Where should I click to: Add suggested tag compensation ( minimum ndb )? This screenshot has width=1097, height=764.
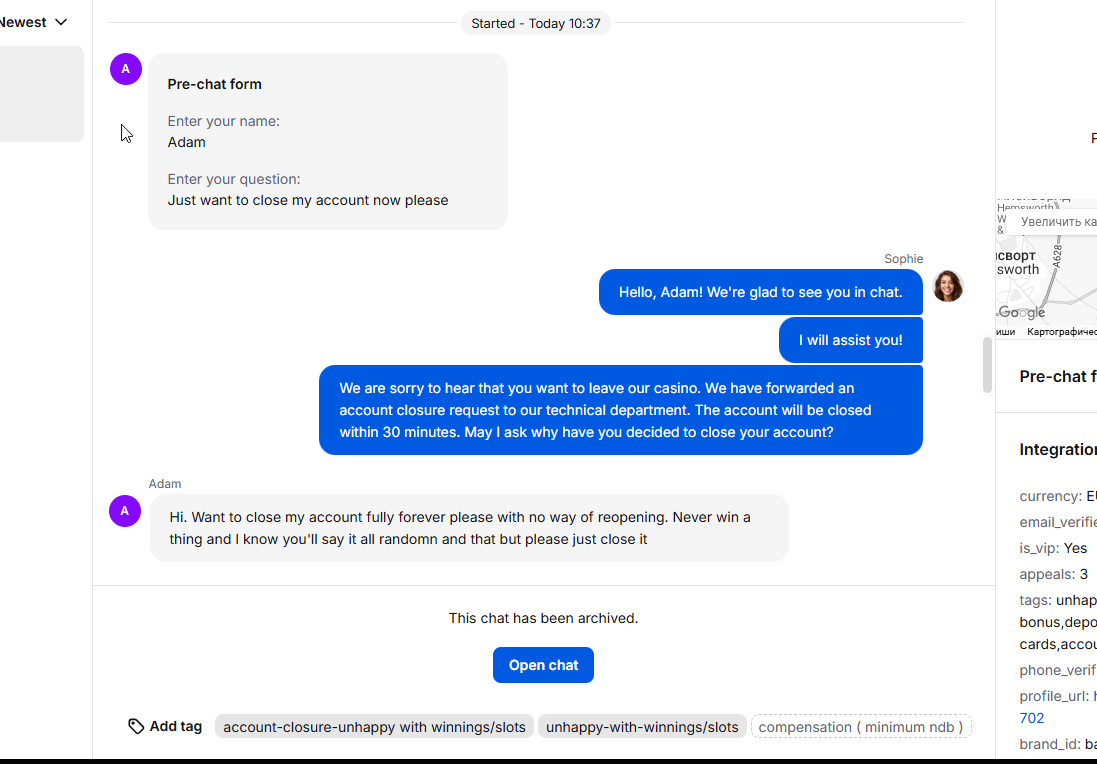[861, 727]
